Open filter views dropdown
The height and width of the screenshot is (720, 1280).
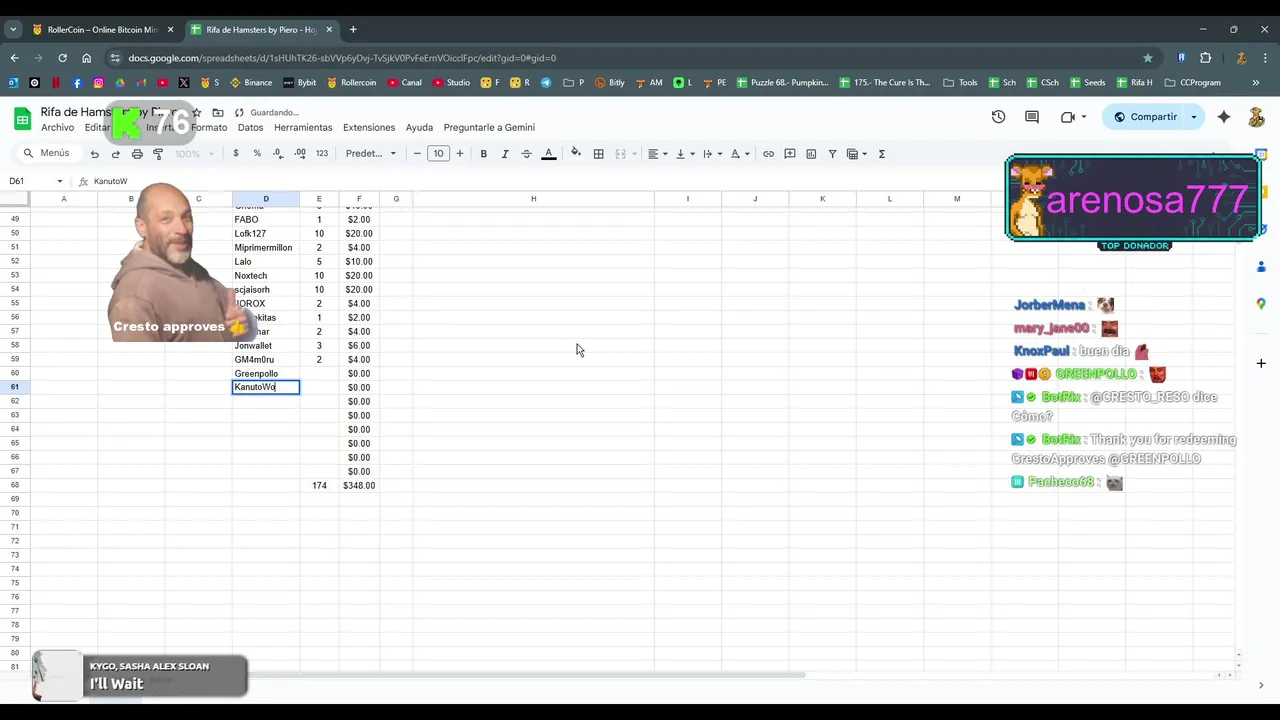[x=857, y=154]
